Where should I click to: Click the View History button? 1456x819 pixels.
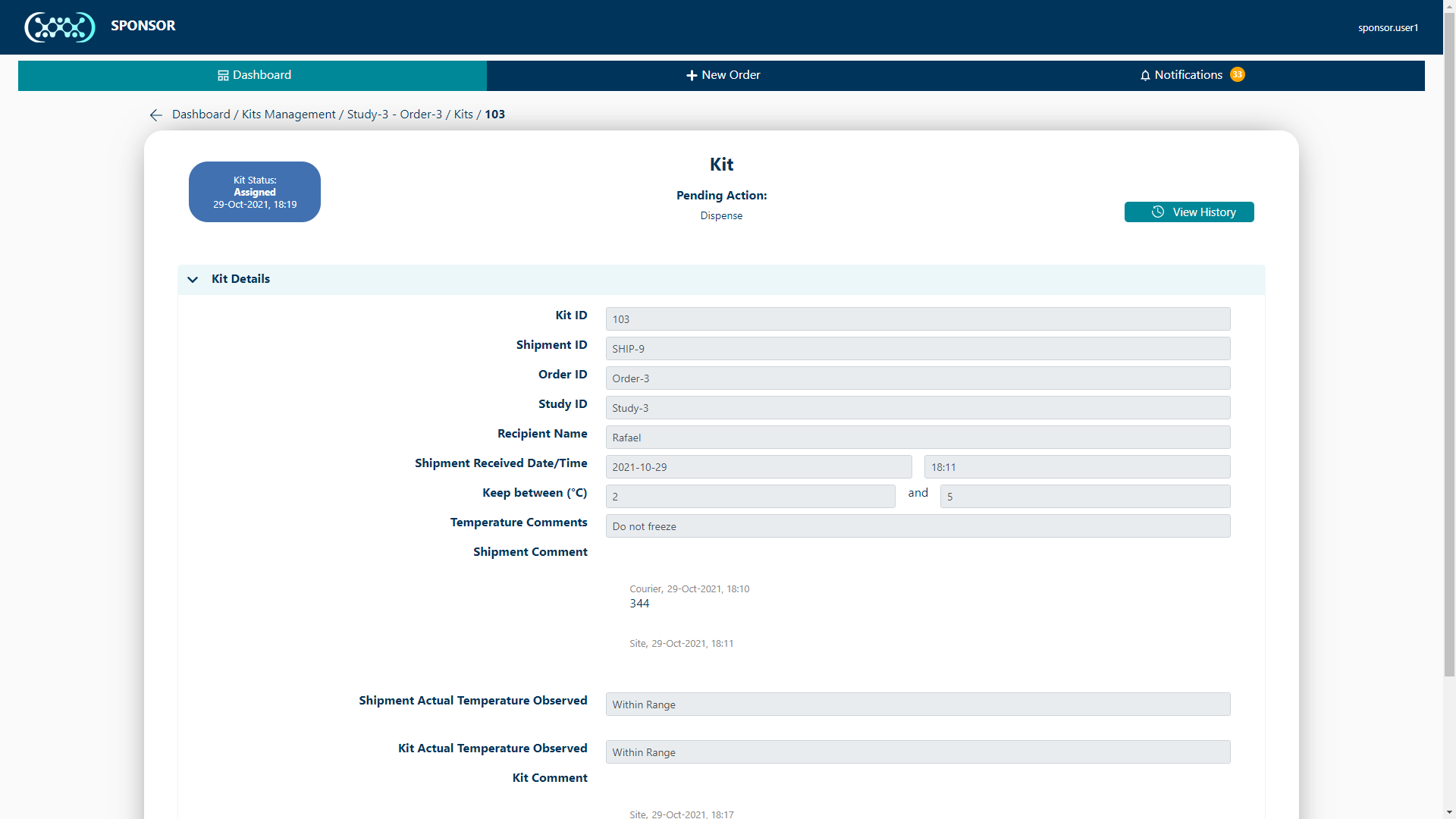pyautogui.click(x=1189, y=212)
